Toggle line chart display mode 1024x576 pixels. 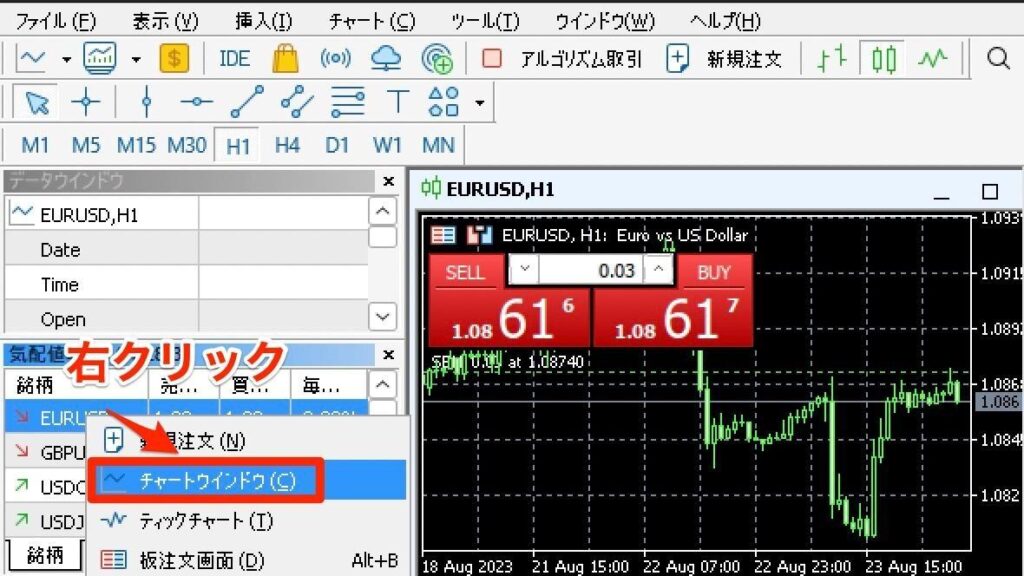coord(932,58)
